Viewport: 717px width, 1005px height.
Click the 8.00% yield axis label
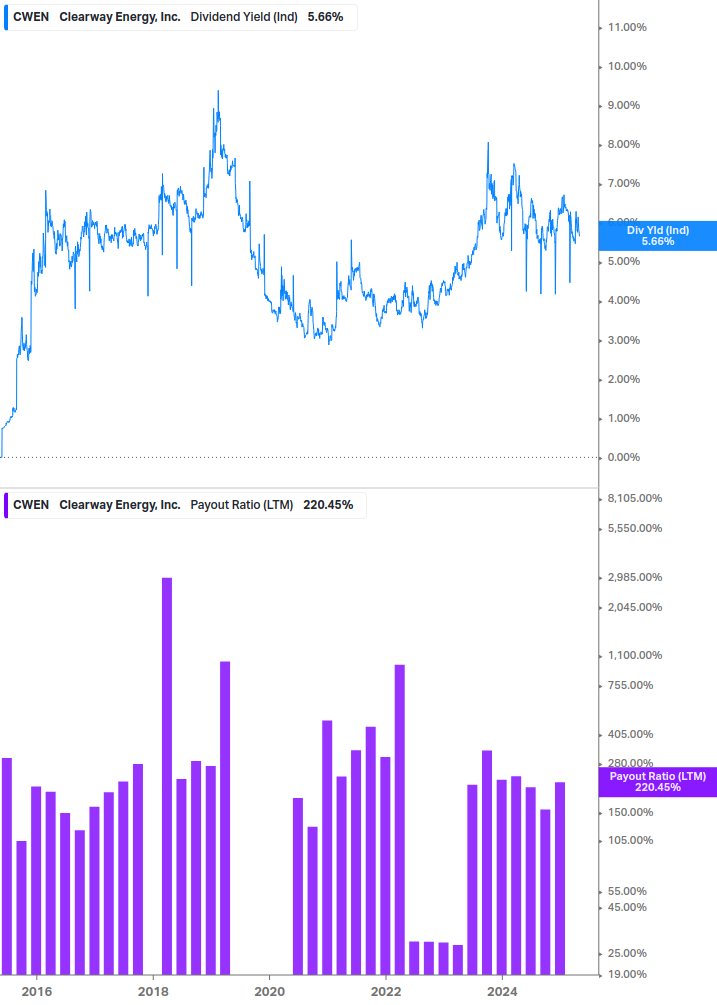point(623,144)
